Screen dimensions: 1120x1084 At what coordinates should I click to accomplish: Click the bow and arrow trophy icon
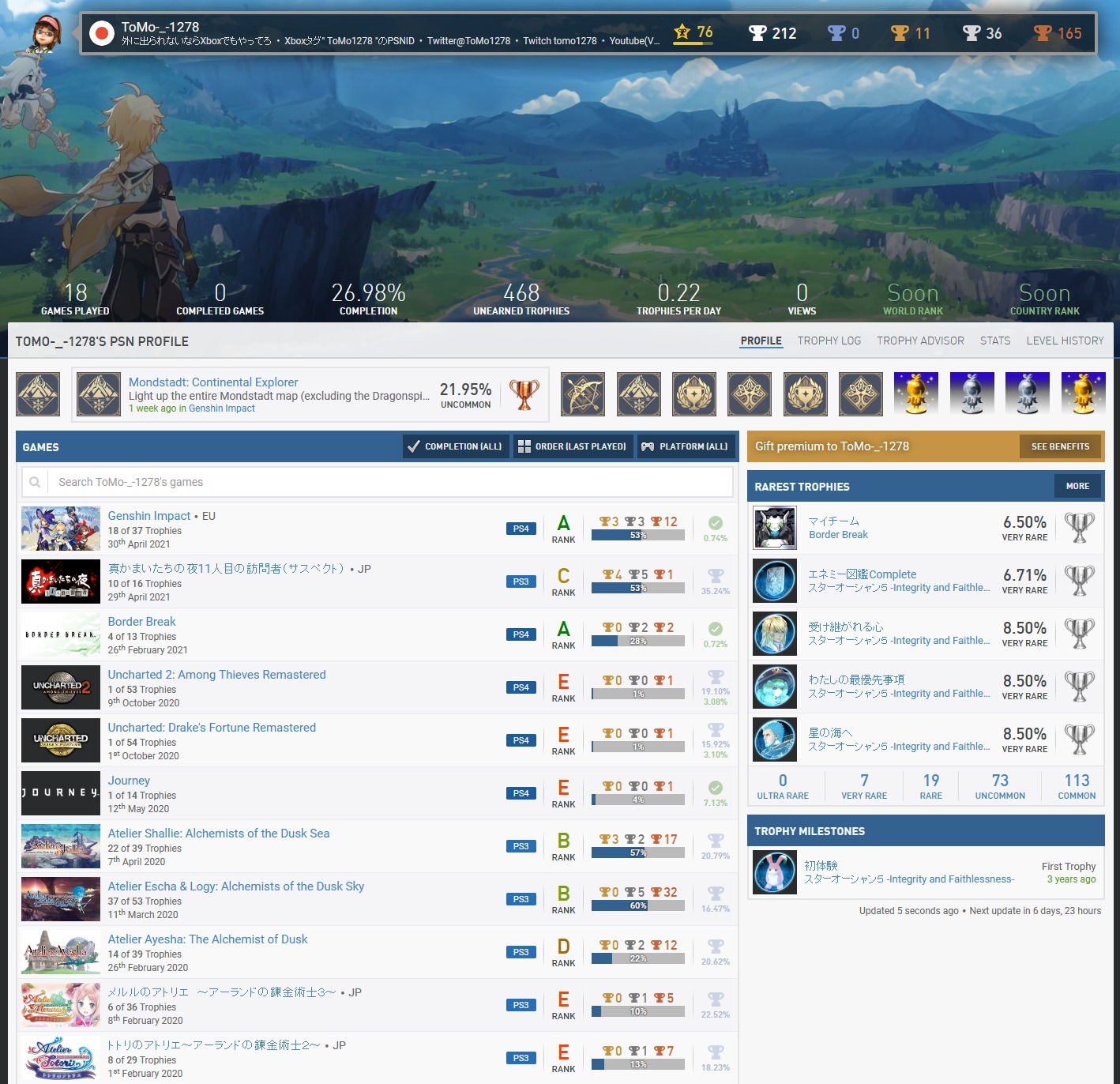click(x=583, y=394)
